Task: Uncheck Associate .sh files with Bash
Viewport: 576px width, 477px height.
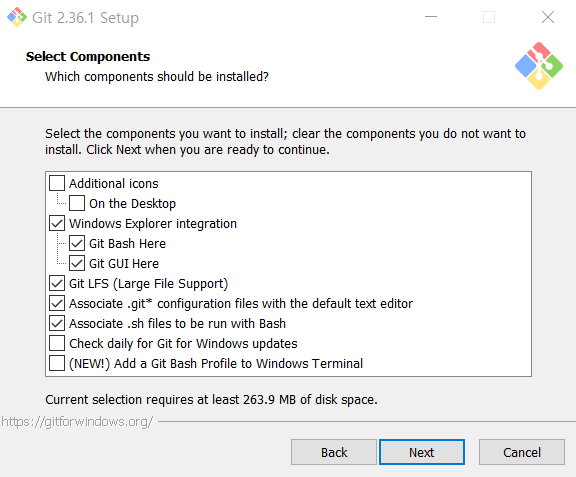Action: point(57,323)
